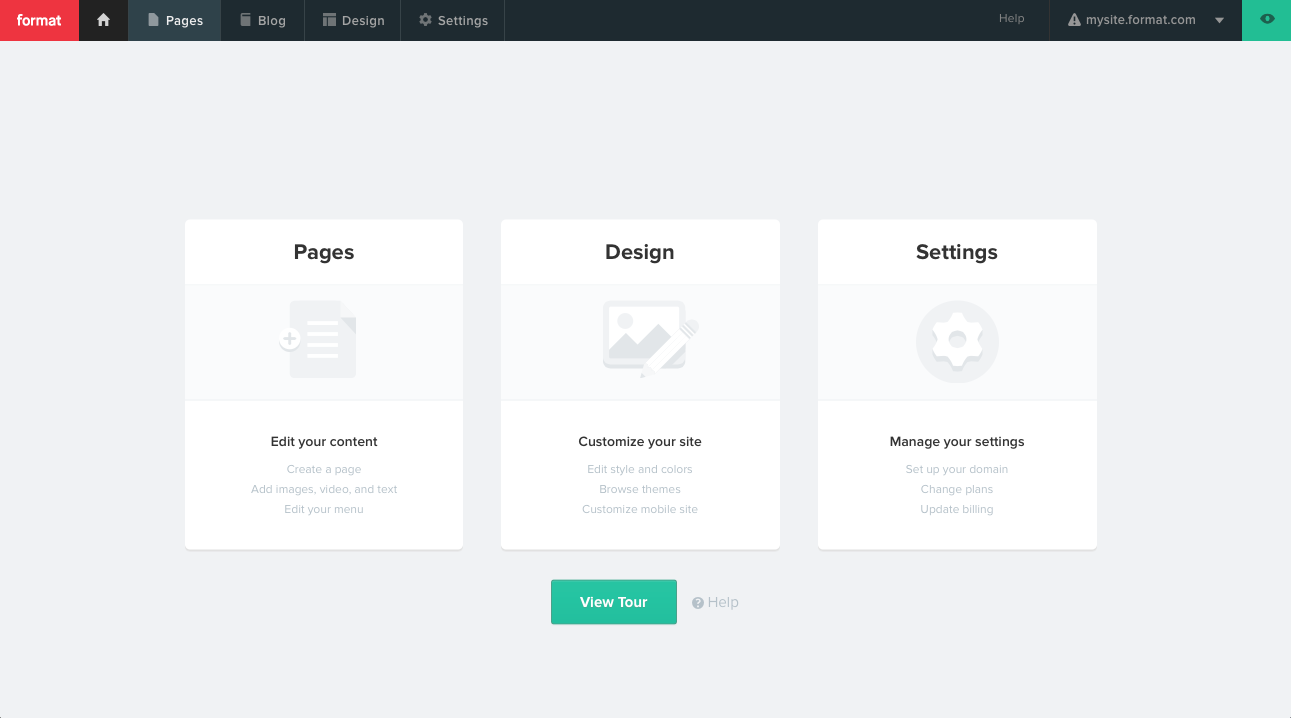Click 'Update billing' in Settings card
This screenshot has height=718, width=1291.
click(956, 509)
